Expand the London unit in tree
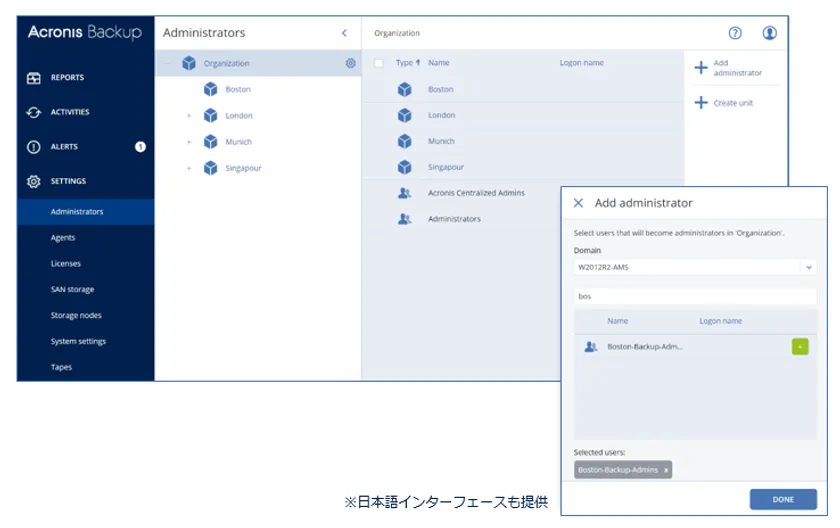This screenshot has width=840, height=528. point(188,116)
